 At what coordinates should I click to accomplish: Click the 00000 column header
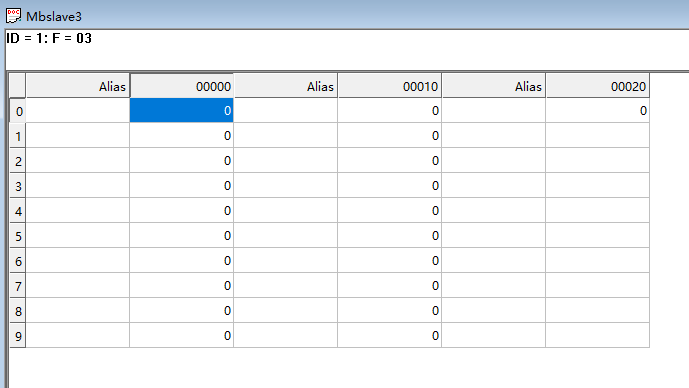pyautogui.click(x=181, y=86)
